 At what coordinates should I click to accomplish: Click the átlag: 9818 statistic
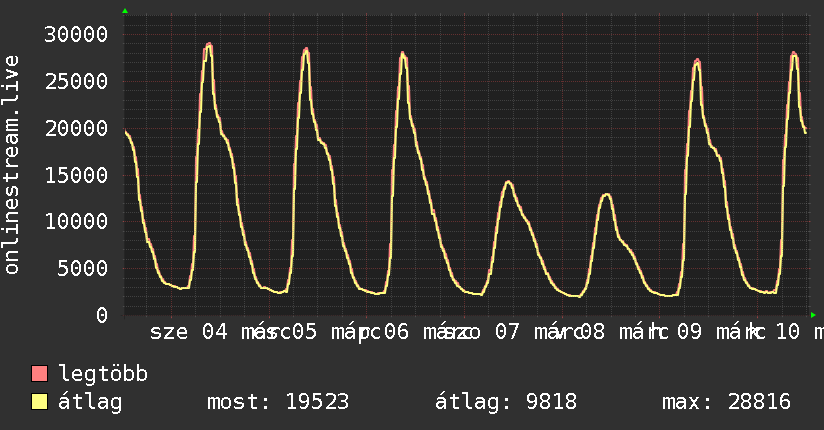coord(506,402)
